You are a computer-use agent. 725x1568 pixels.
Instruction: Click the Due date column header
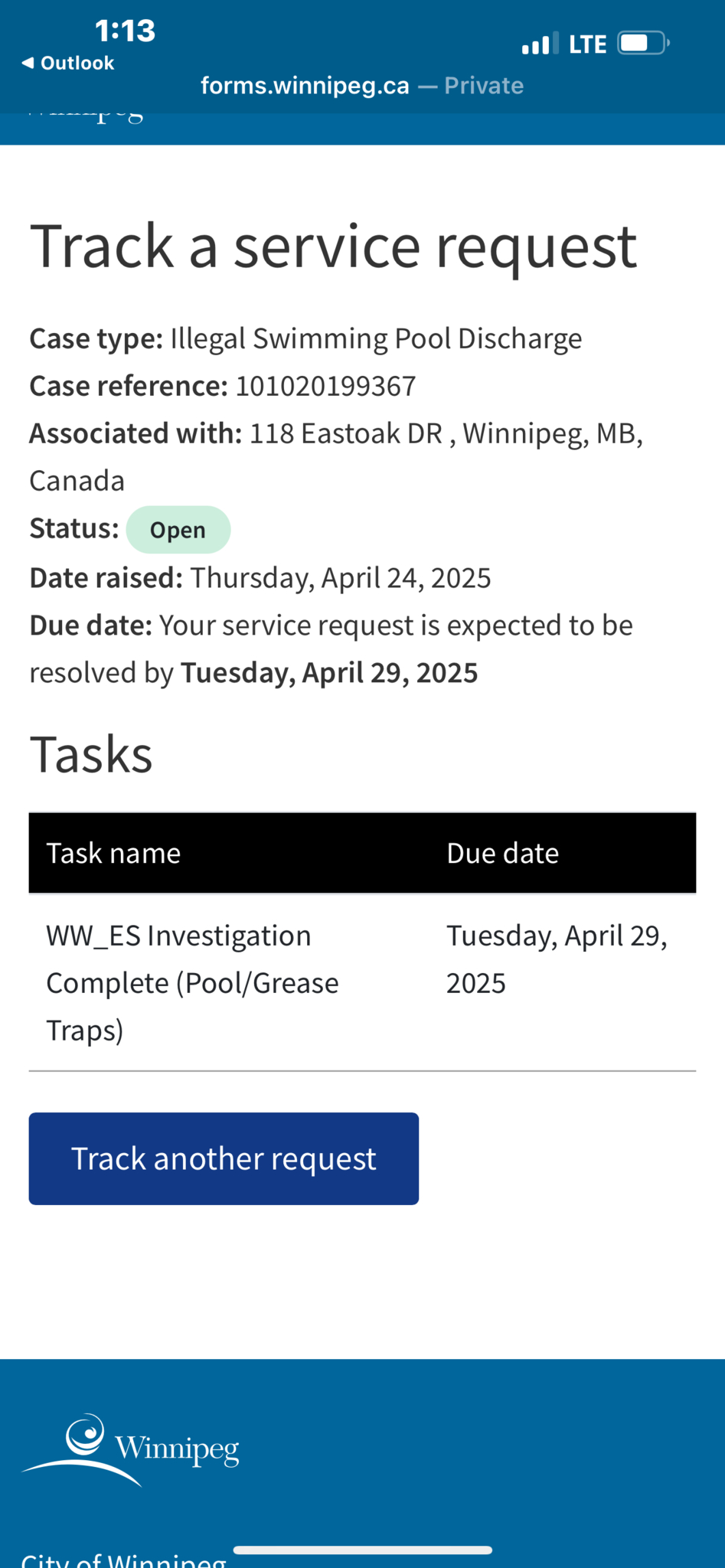click(502, 853)
